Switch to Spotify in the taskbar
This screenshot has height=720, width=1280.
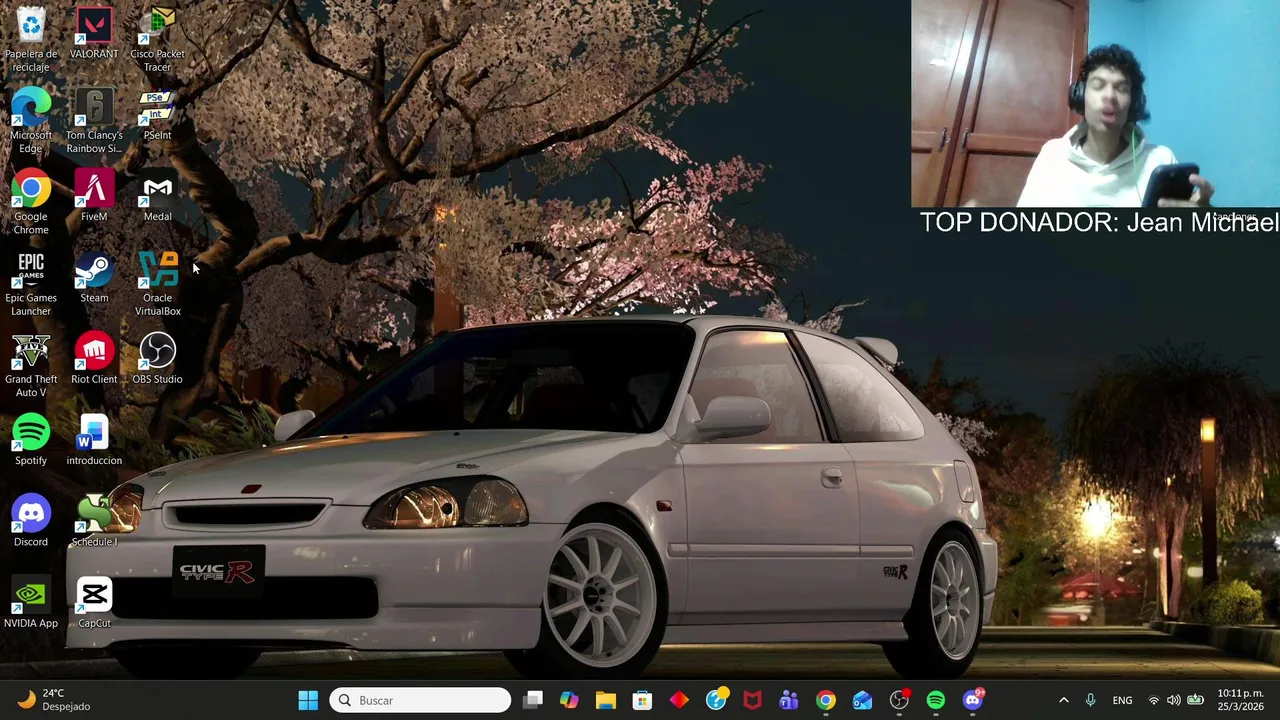(935, 700)
